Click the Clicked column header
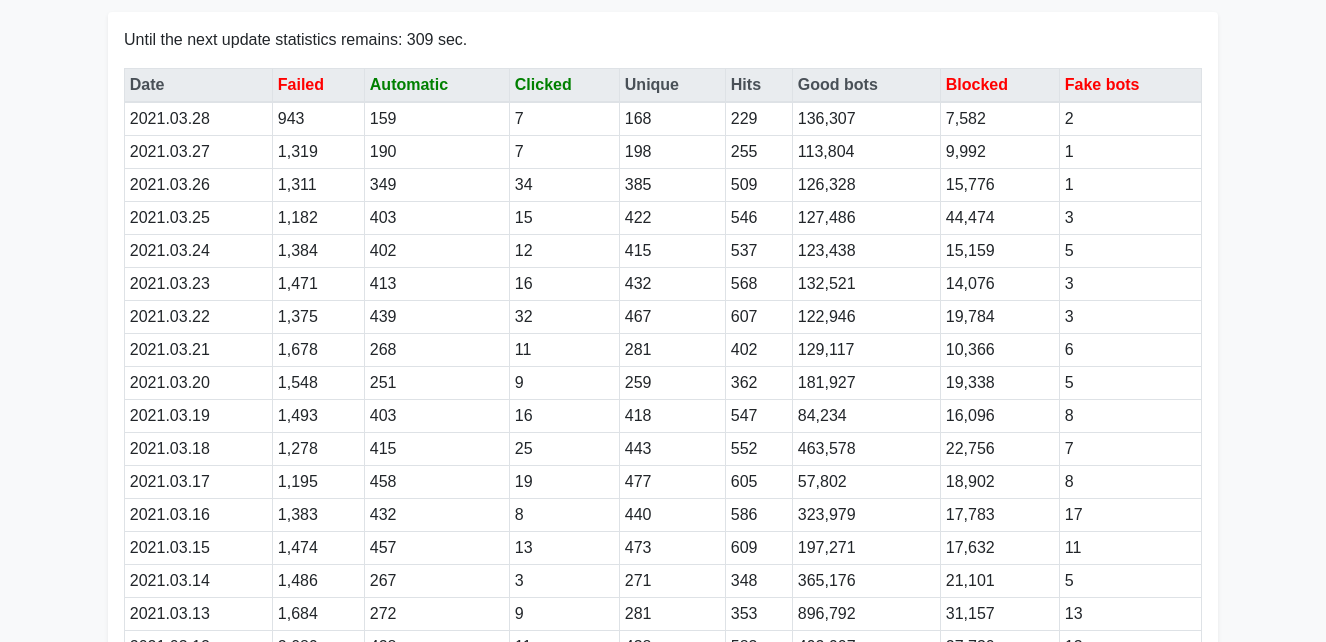Screen dimensions: 1326x642 point(543,85)
